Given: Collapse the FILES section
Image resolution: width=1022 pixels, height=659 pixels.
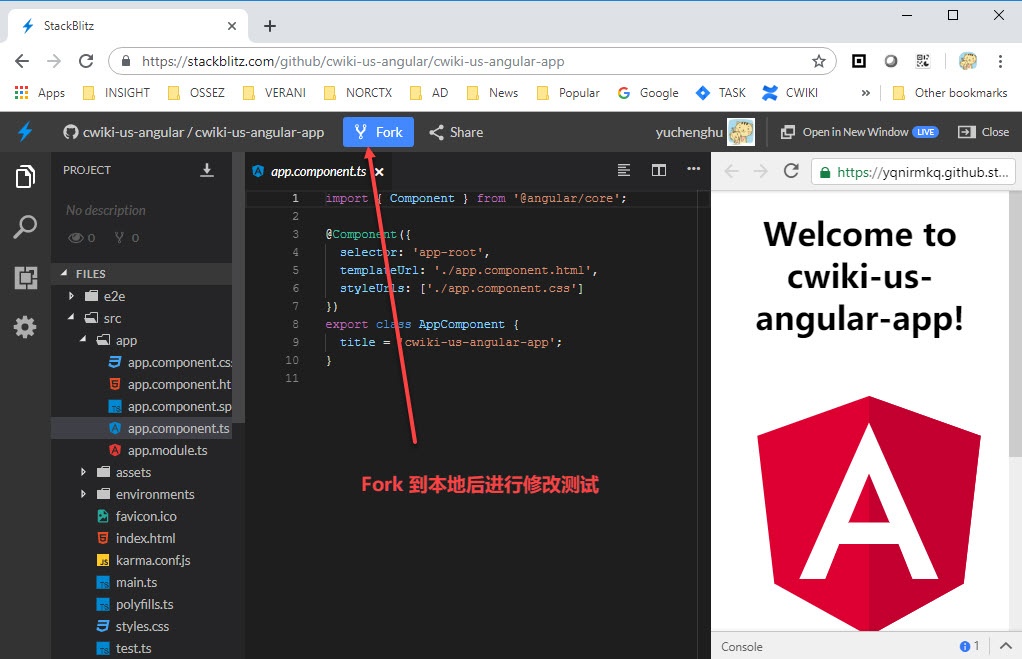Looking at the screenshot, I should coord(64,274).
